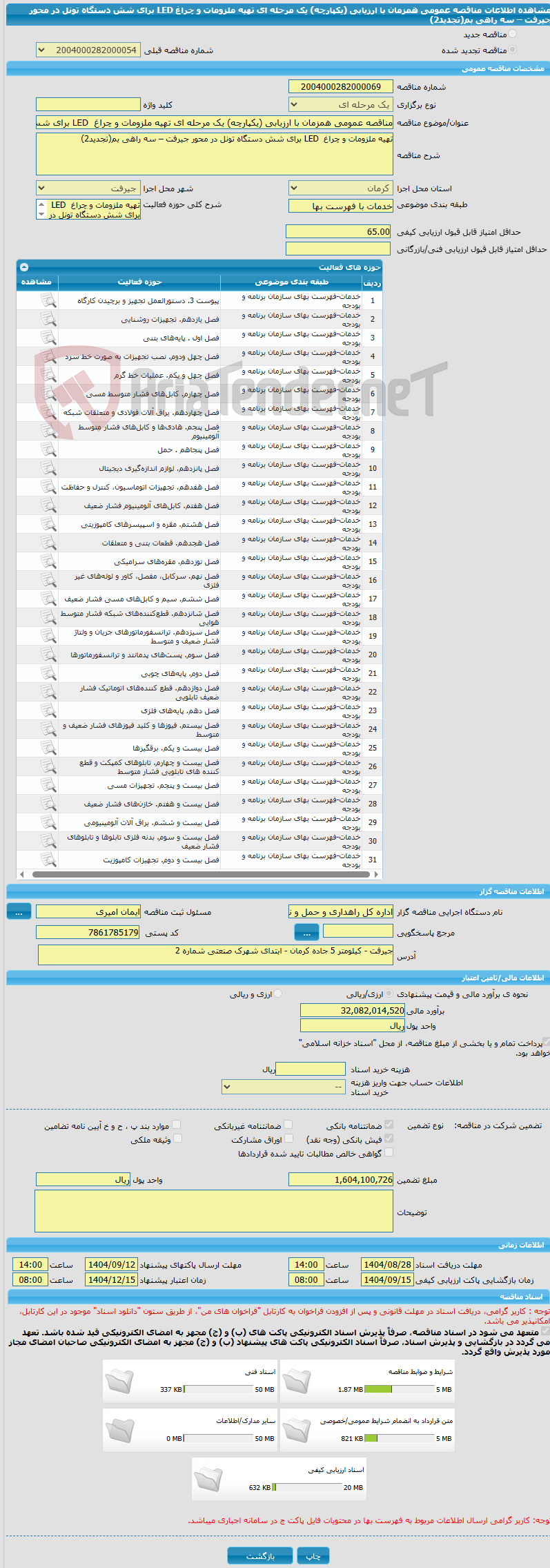550x1568 pixels.
Task: Open view icon for activity row 23
Action: coord(48,710)
